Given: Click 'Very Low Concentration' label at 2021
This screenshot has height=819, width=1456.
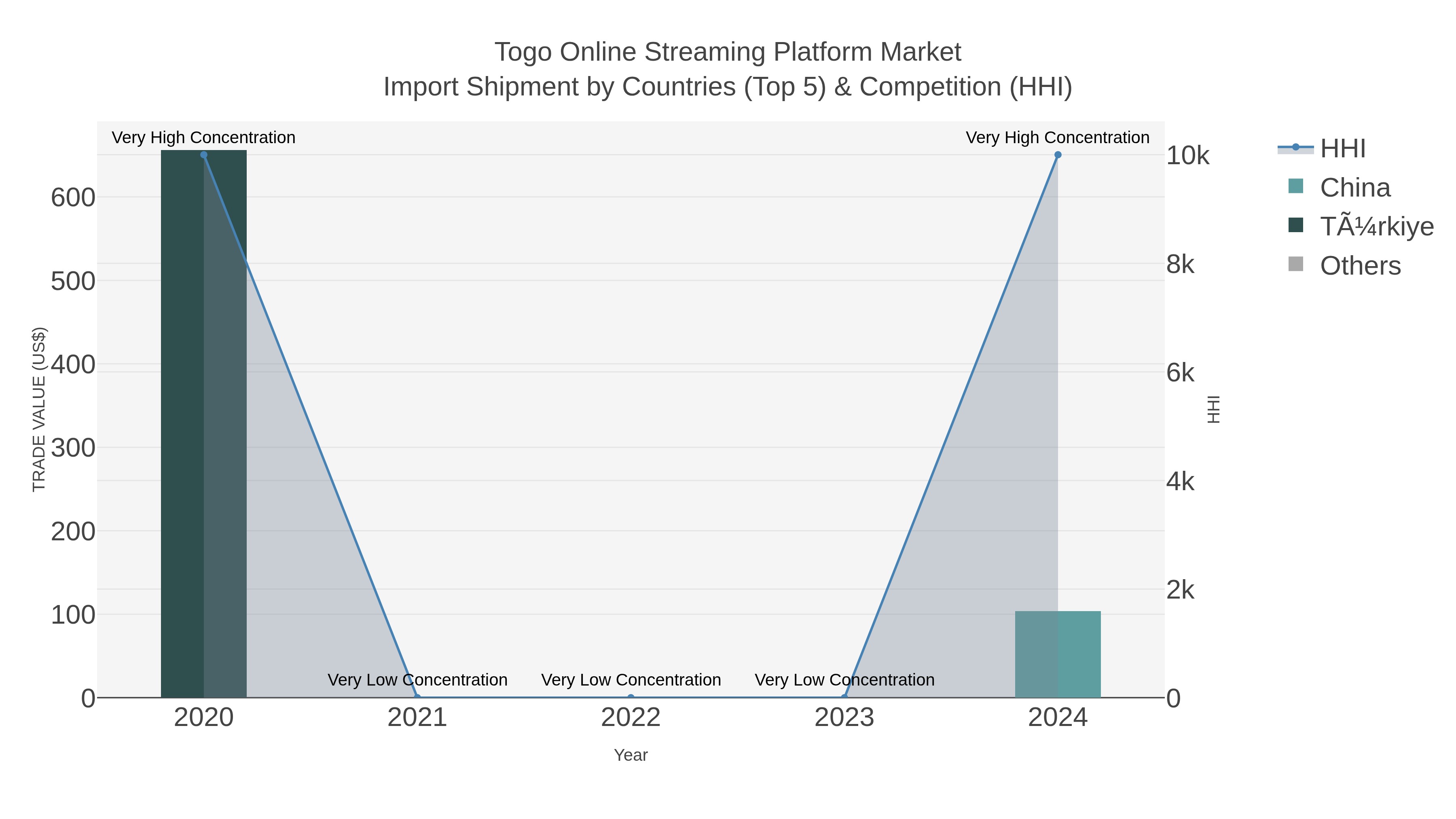Looking at the screenshot, I should pyautogui.click(x=417, y=679).
